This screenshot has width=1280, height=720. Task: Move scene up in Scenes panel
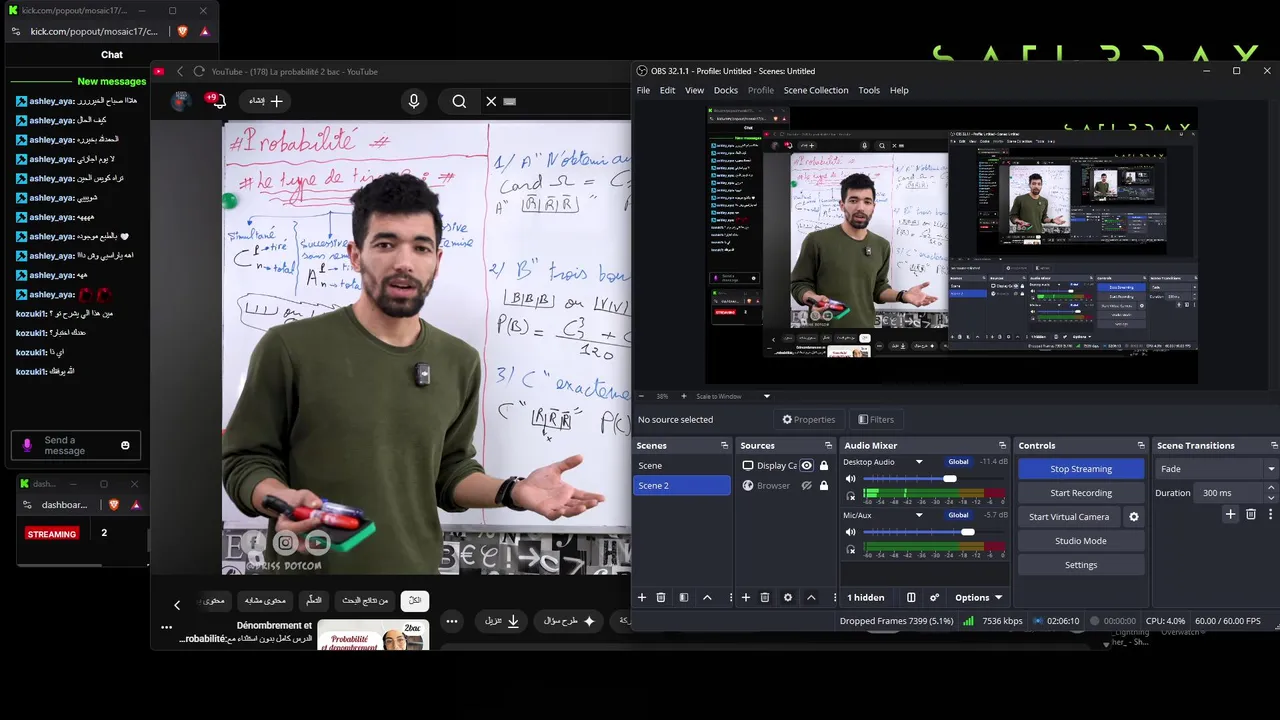tap(707, 597)
